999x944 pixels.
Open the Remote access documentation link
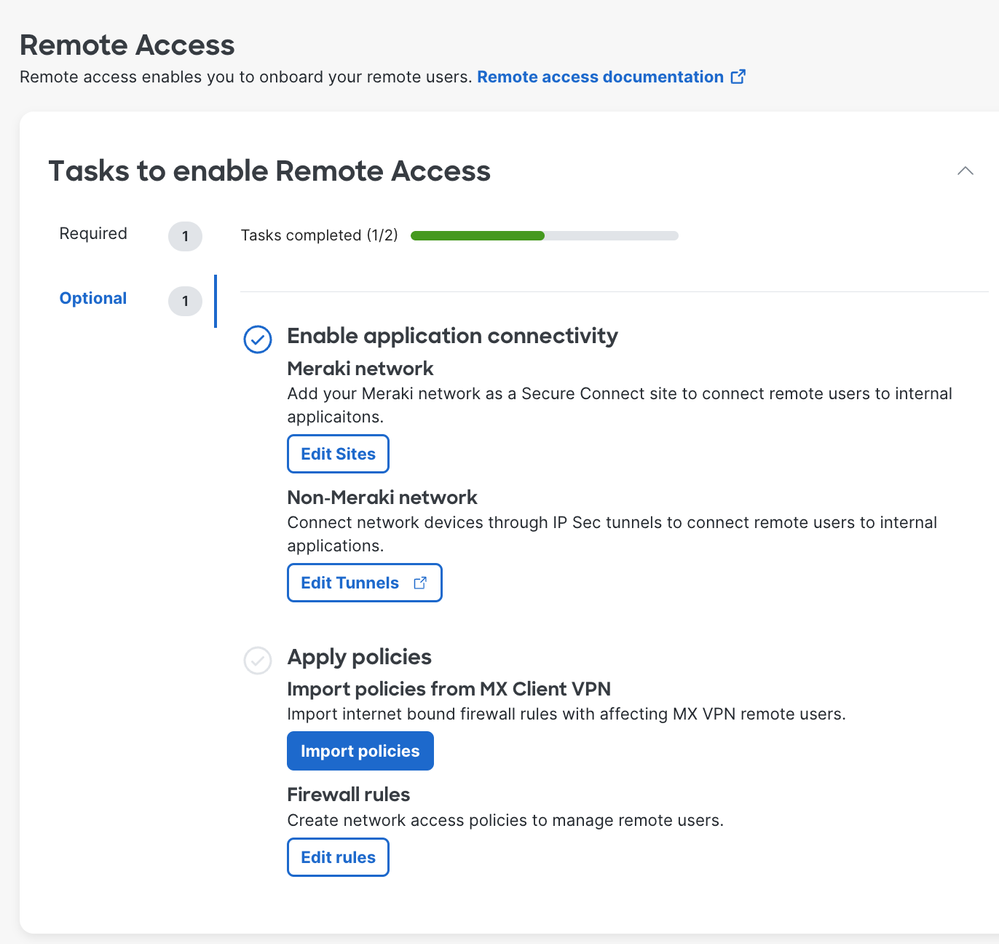(x=600, y=77)
